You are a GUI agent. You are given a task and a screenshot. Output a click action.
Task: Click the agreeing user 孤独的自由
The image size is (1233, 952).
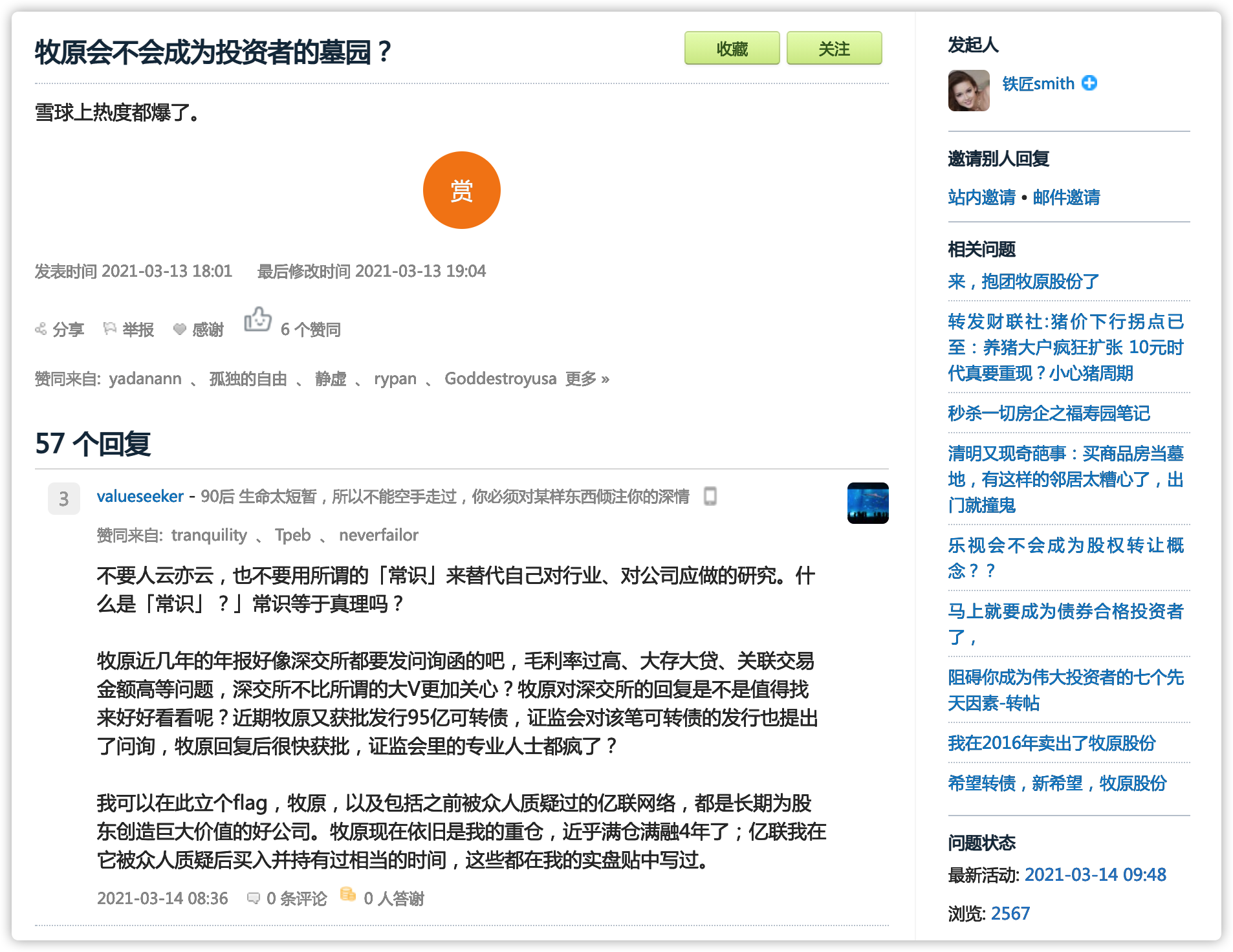point(248,378)
